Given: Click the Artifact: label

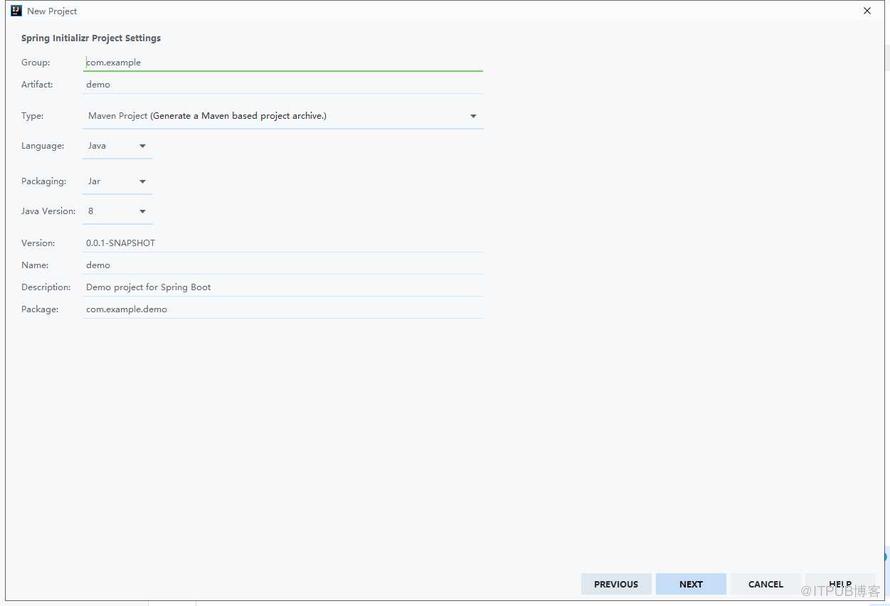Looking at the screenshot, I should (37, 85).
